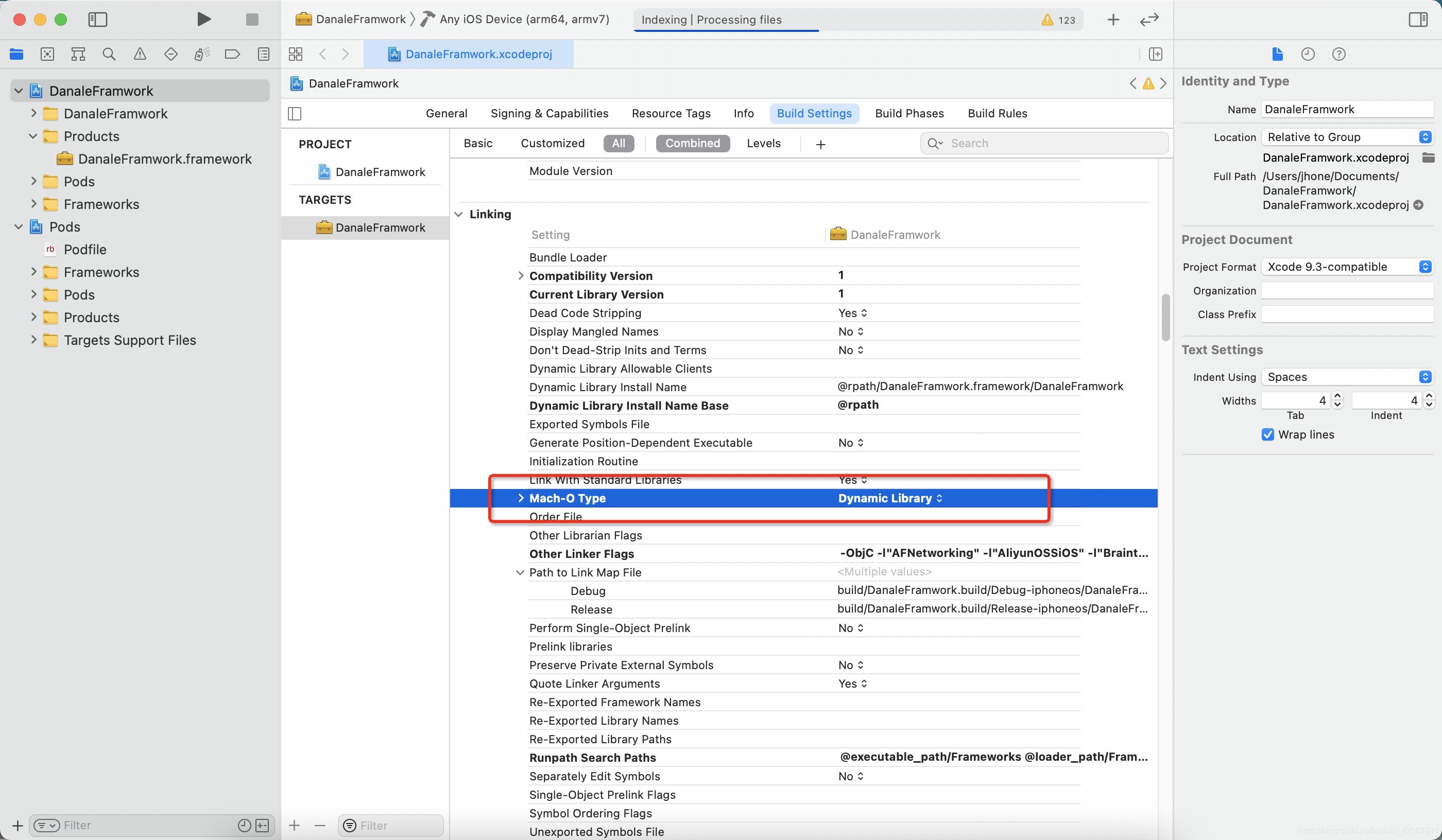Open the Debug navigator
Screen dimensions: 1442x840
coord(201,55)
